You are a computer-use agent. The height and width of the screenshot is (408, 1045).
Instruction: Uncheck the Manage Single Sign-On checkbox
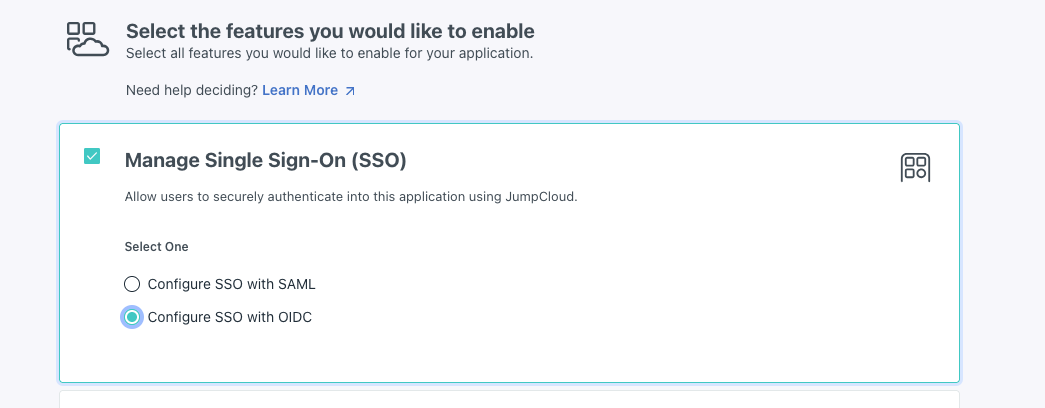tap(92, 156)
